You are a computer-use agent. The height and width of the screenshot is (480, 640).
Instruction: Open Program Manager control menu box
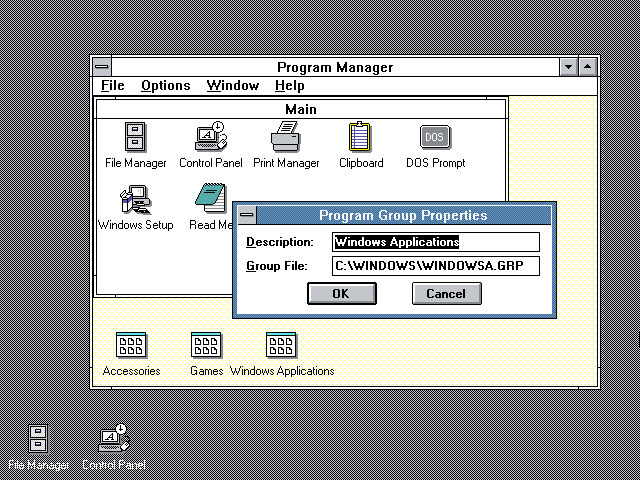(x=102, y=67)
